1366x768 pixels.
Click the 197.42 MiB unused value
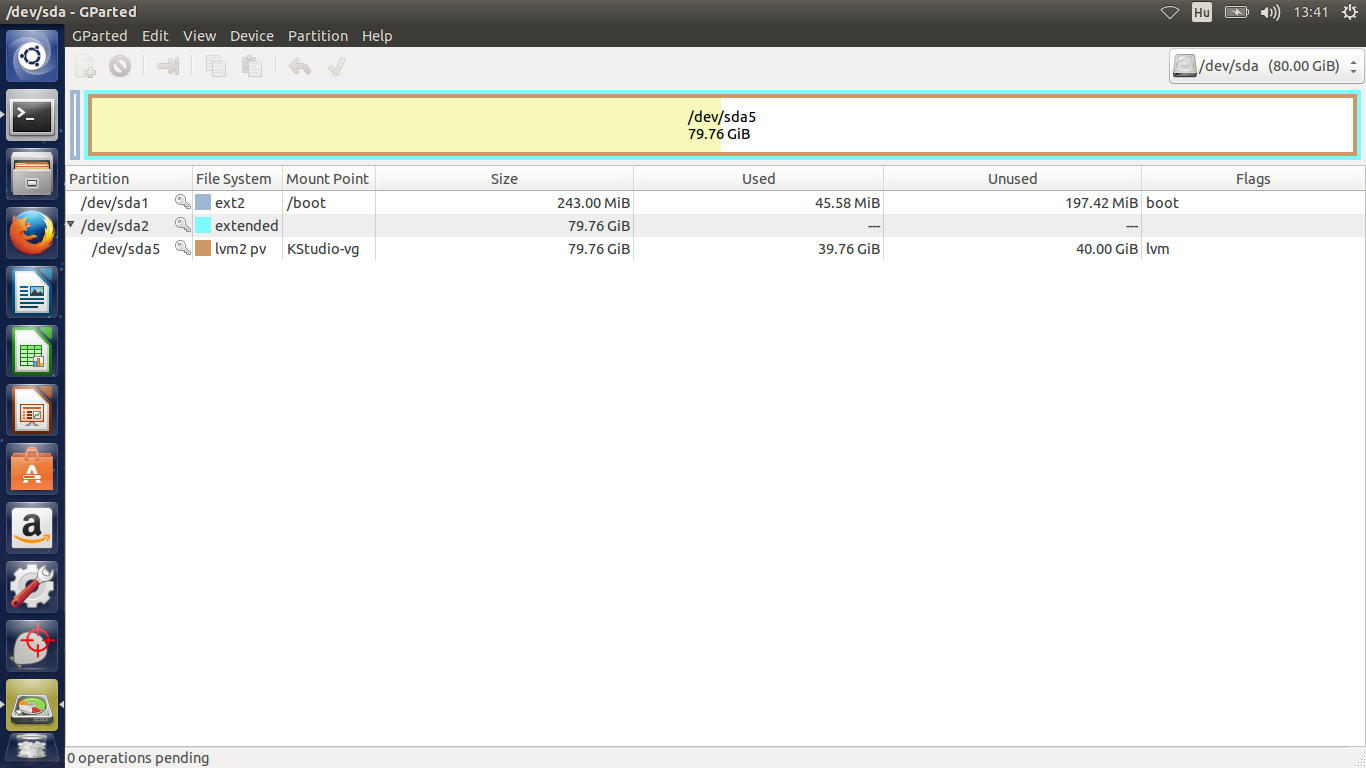(1102, 202)
